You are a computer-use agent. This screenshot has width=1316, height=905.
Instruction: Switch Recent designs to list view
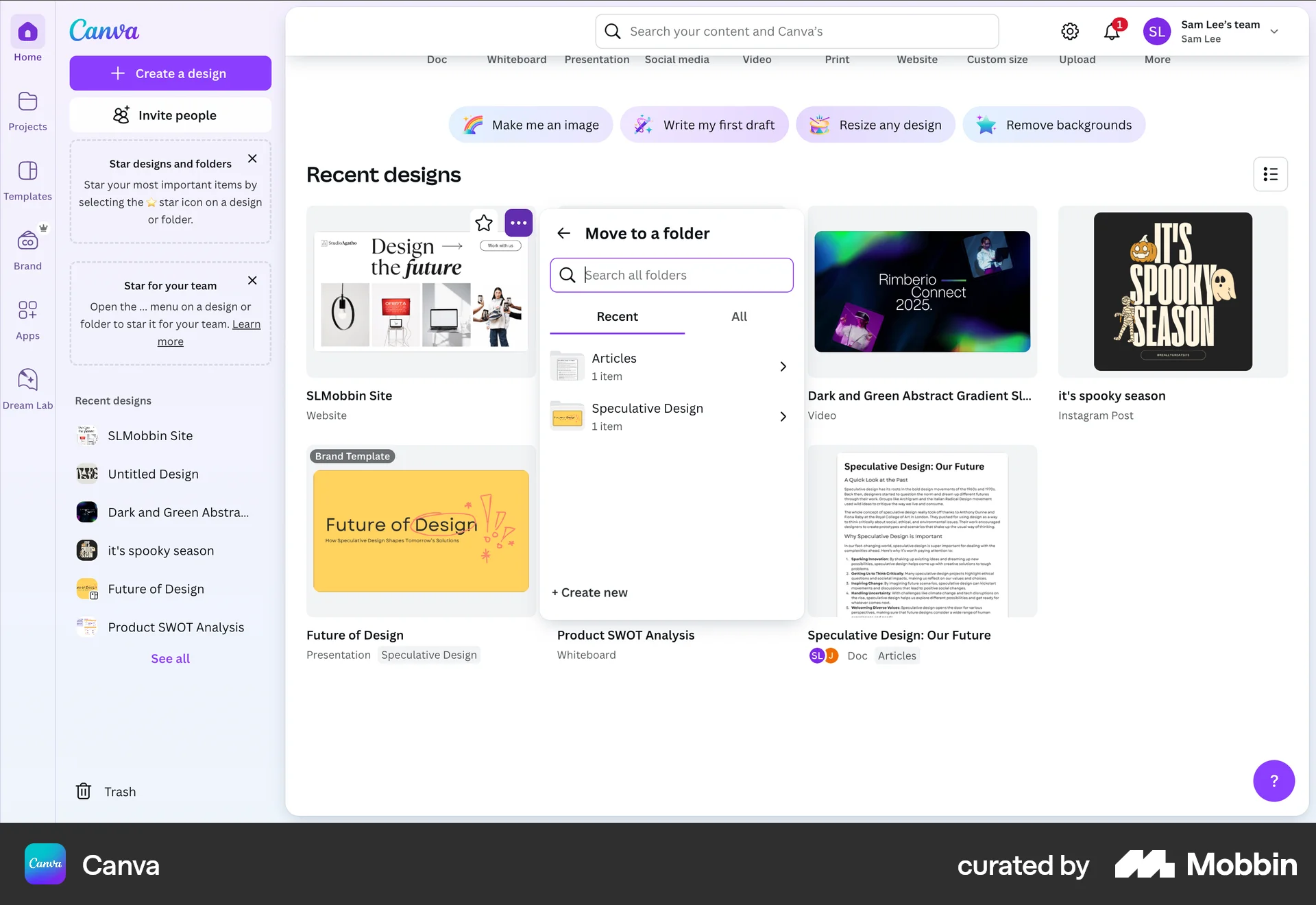[x=1271, y=174]
